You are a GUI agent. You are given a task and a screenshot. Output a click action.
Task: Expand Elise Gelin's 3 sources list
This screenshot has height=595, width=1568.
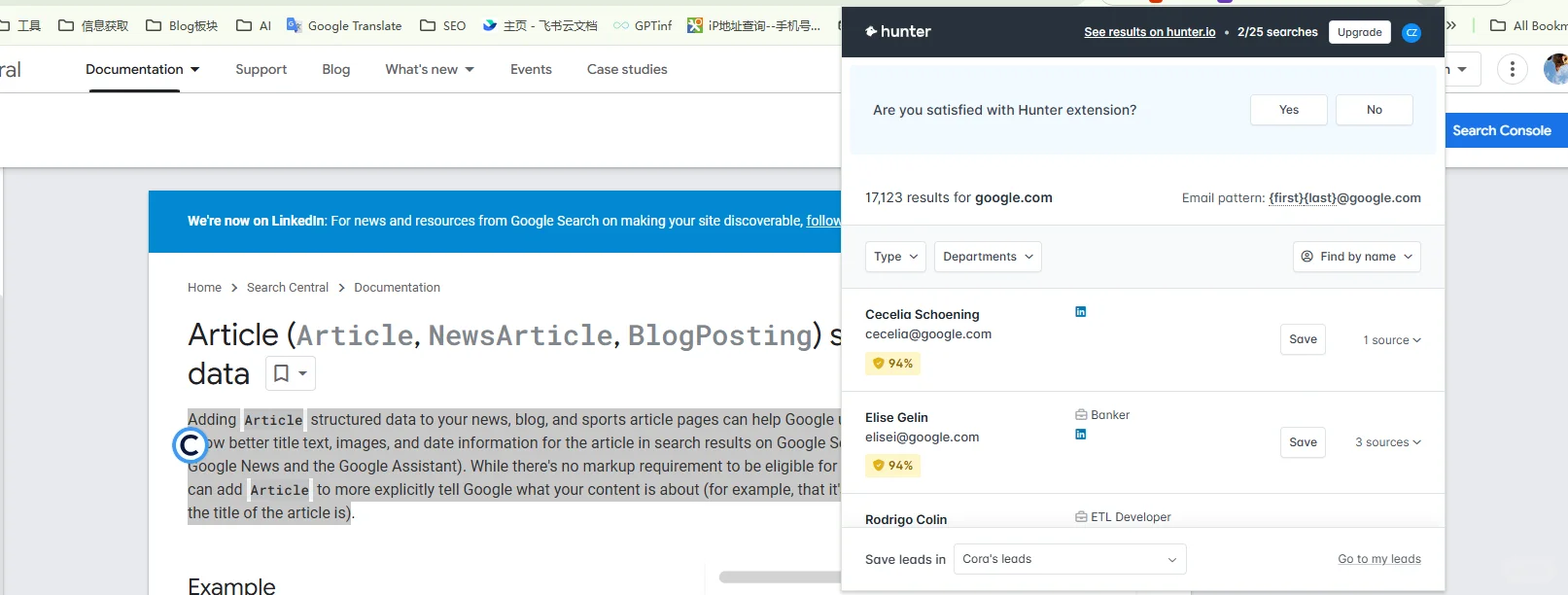tap(1387, 442)
